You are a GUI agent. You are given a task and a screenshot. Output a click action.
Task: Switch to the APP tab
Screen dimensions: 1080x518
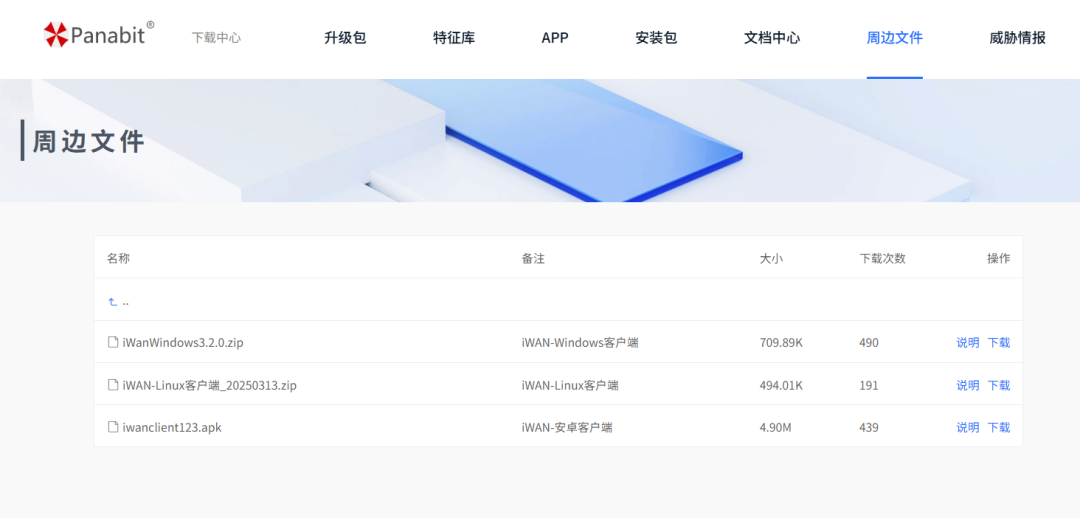tap(555, 38)
